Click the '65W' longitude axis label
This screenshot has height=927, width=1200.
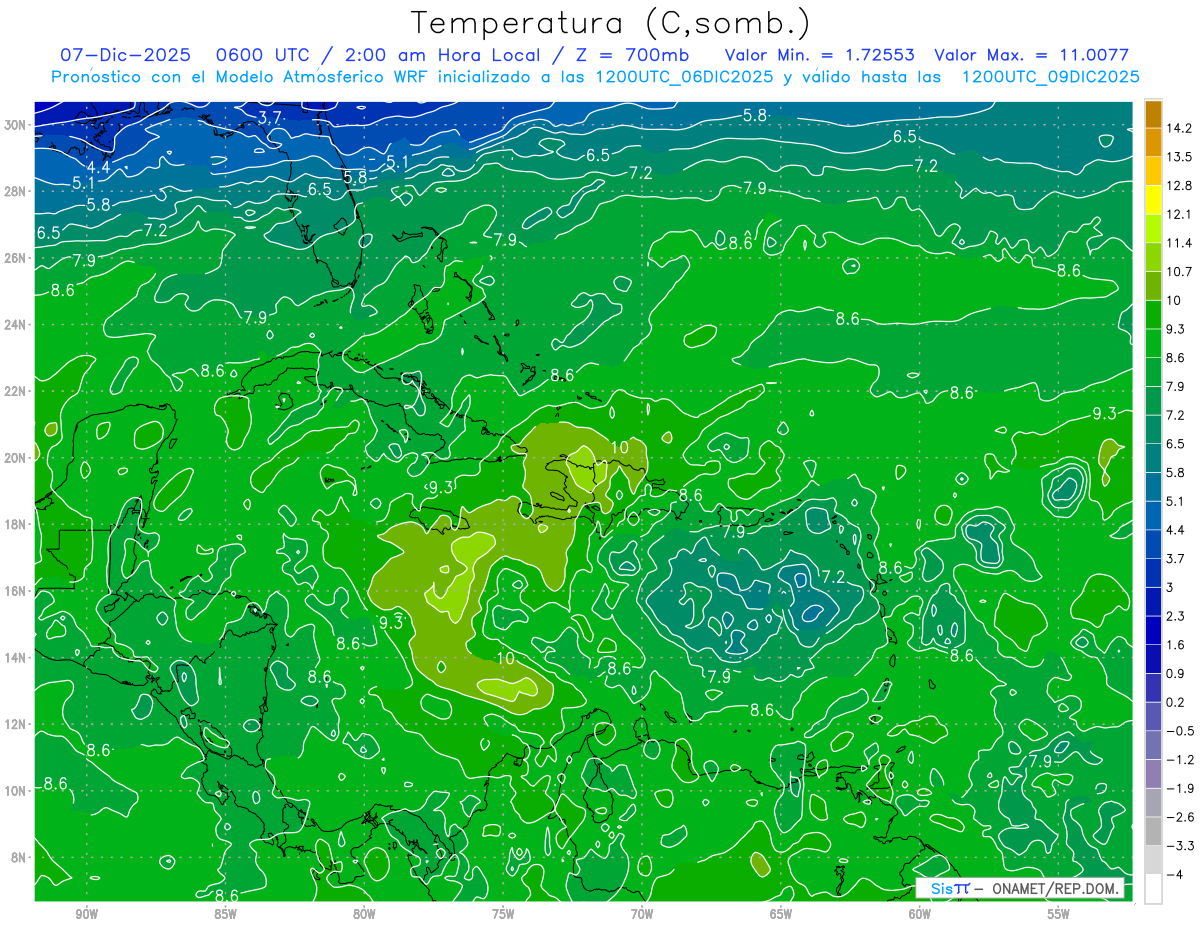pos(781,914)
